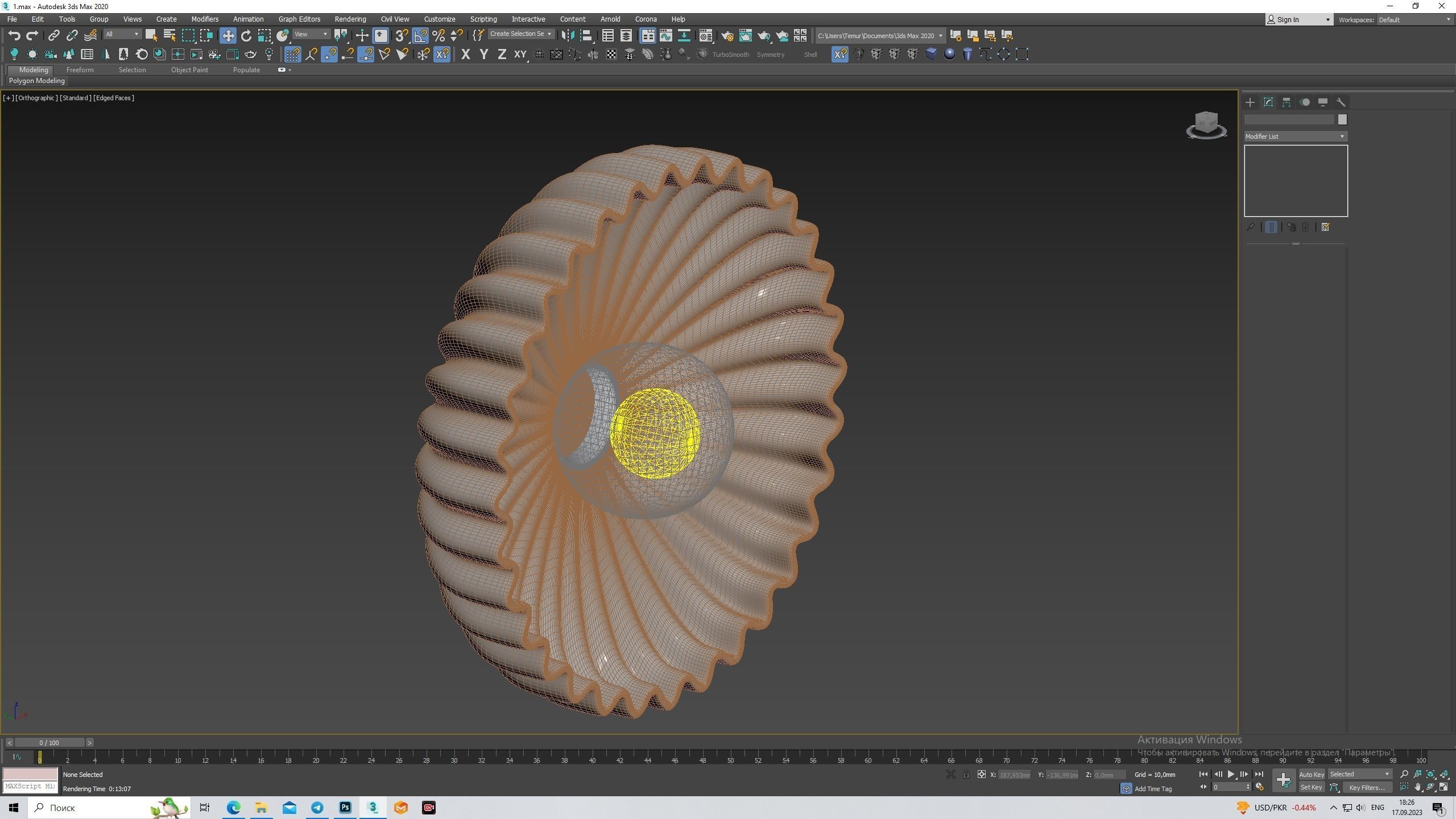
Task: Click the TurboSmooth button
Action: (x=731, y=55)
